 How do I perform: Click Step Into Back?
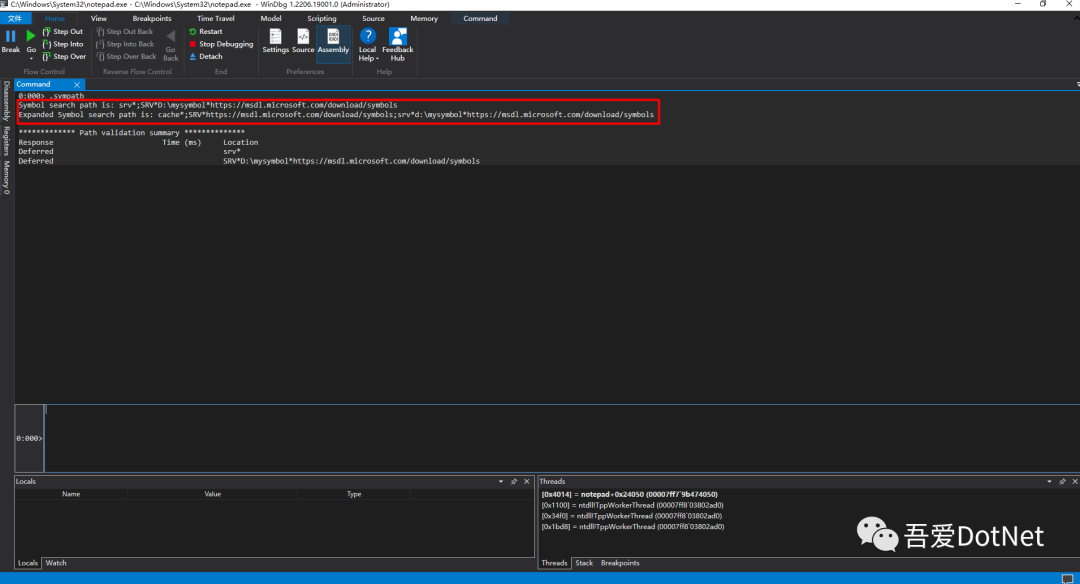[125, 44]
